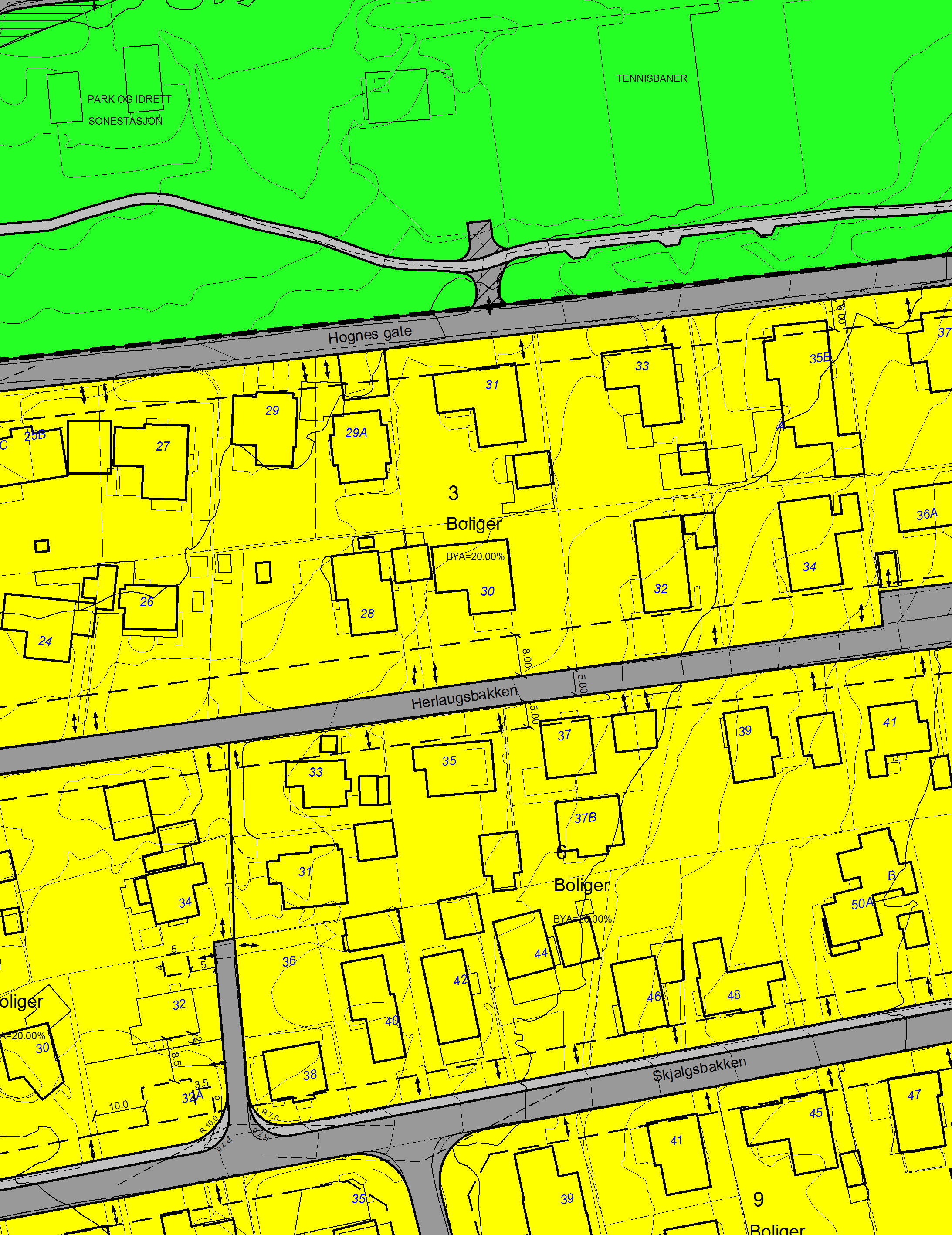Click the 8.00 setback dimension
Image resolution: width=952 pixels, height=1235 pixels.
click(x=526, y=658)
